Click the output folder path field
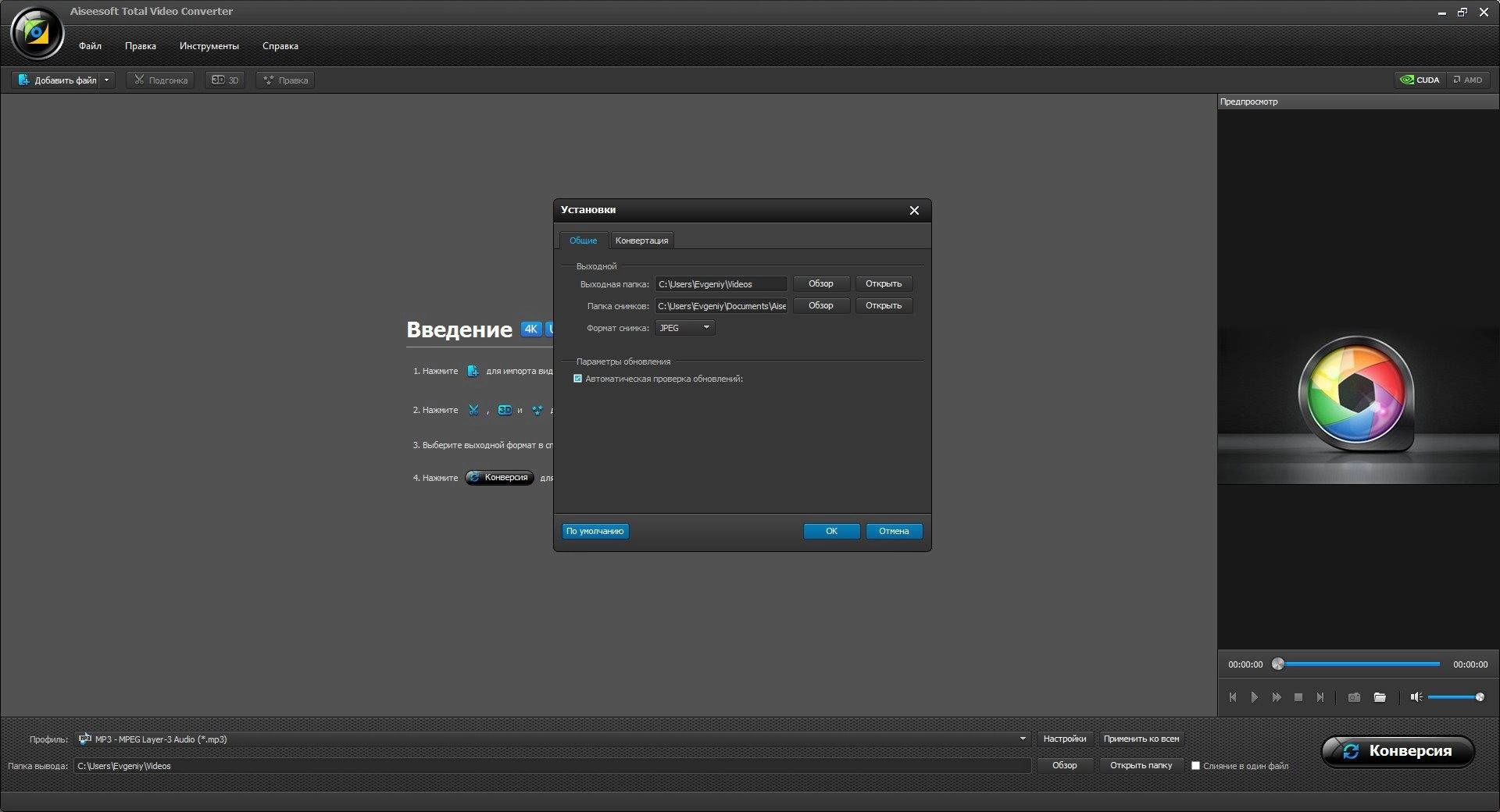Image resolution: width=1500 pixels, height=812 pixels. (721, 284)
